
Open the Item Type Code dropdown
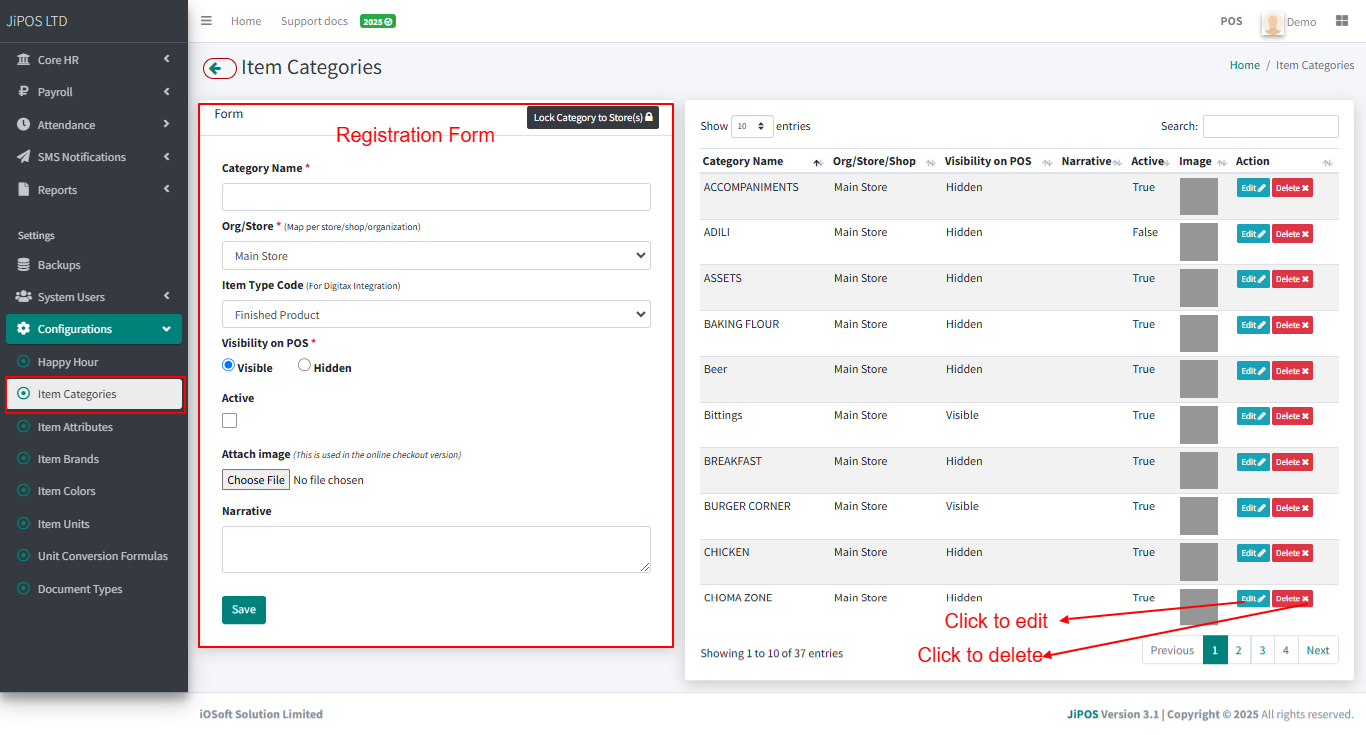(435, 313)
